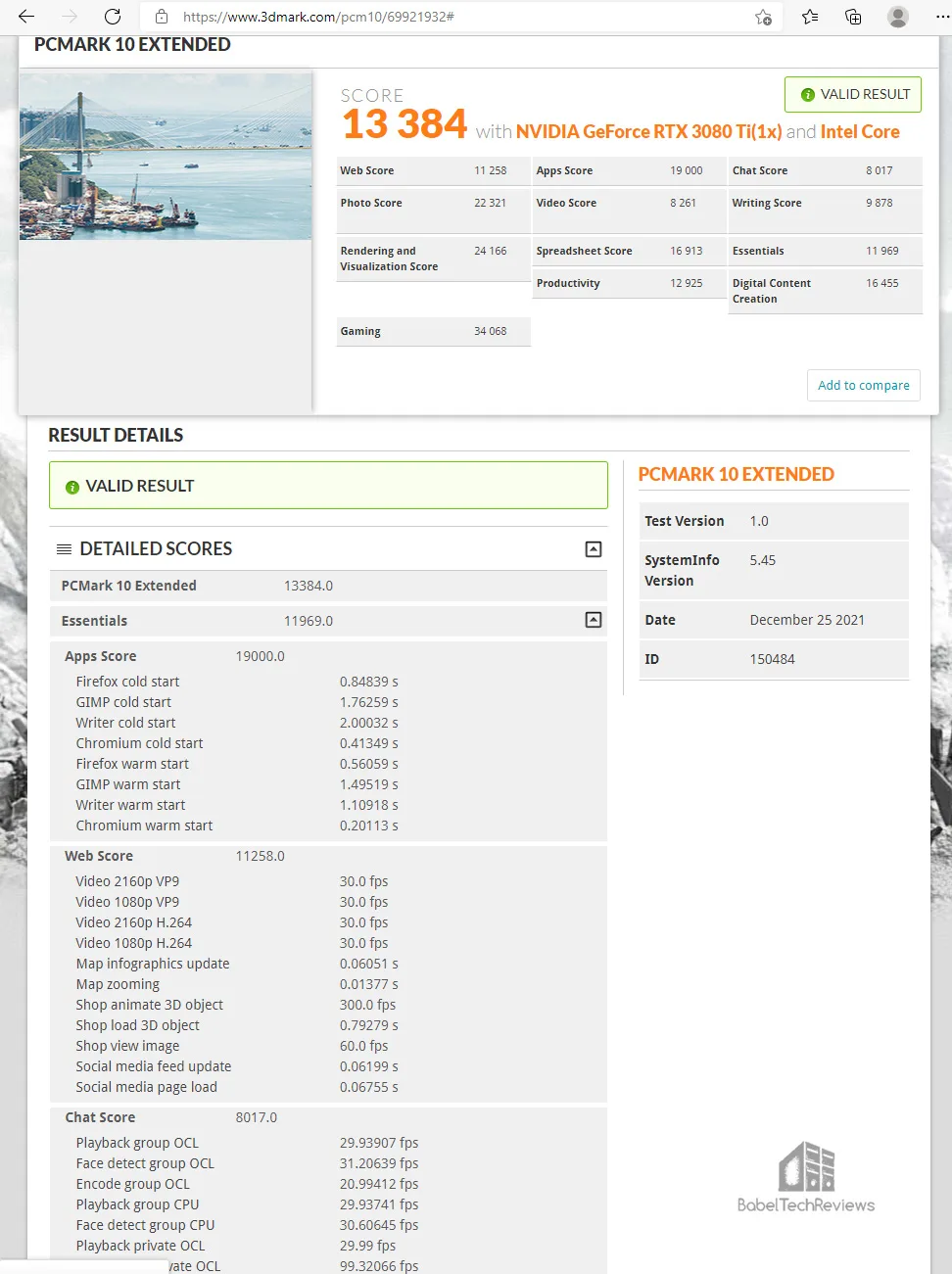Open the NVIDIA GeForce RTX 3080 Ti link
952x1274 pixels.
point(648,131)
